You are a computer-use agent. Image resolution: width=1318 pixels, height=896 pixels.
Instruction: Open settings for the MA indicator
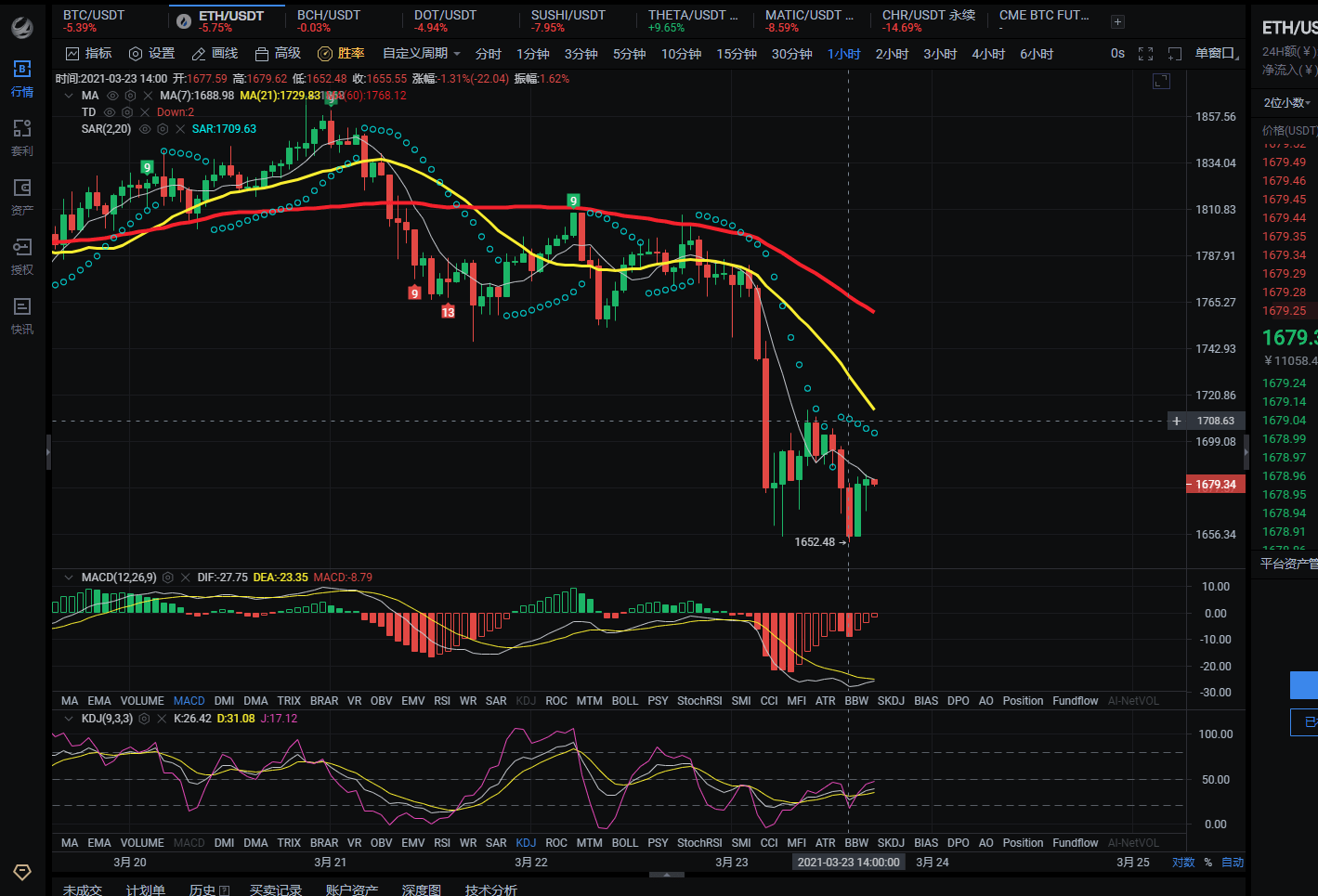pos(130,96)
